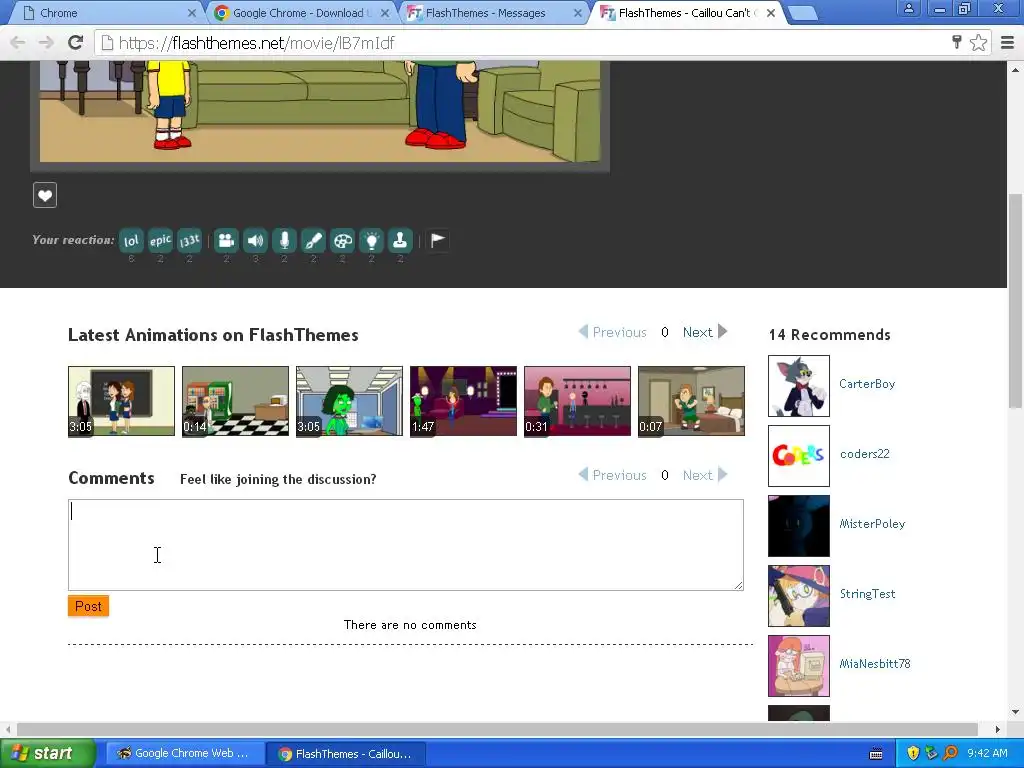Open the 3:05 green character animation thumbnail

[349, 401]
